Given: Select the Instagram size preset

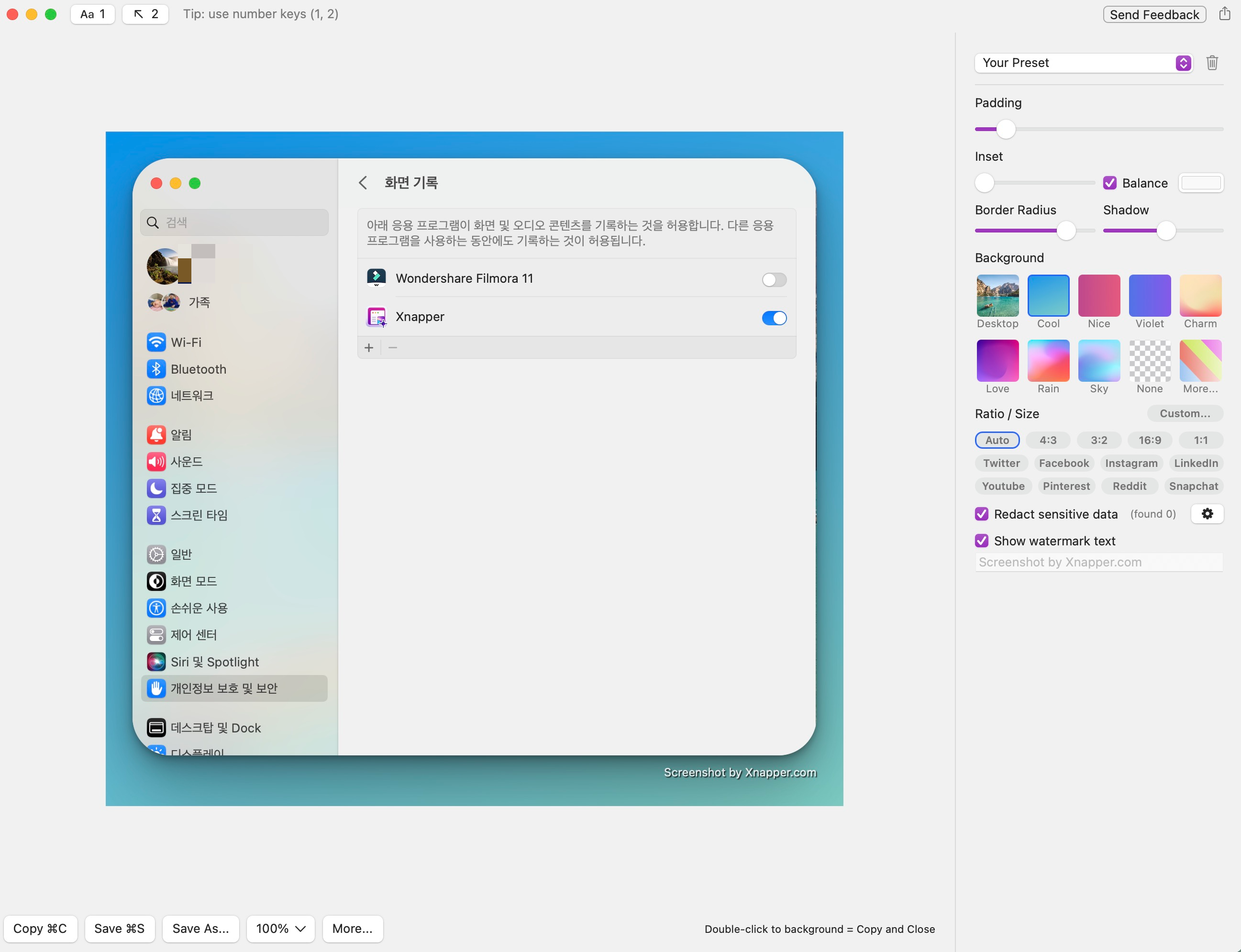Looking at the screenshot, I should click(x=1131, y=463).
